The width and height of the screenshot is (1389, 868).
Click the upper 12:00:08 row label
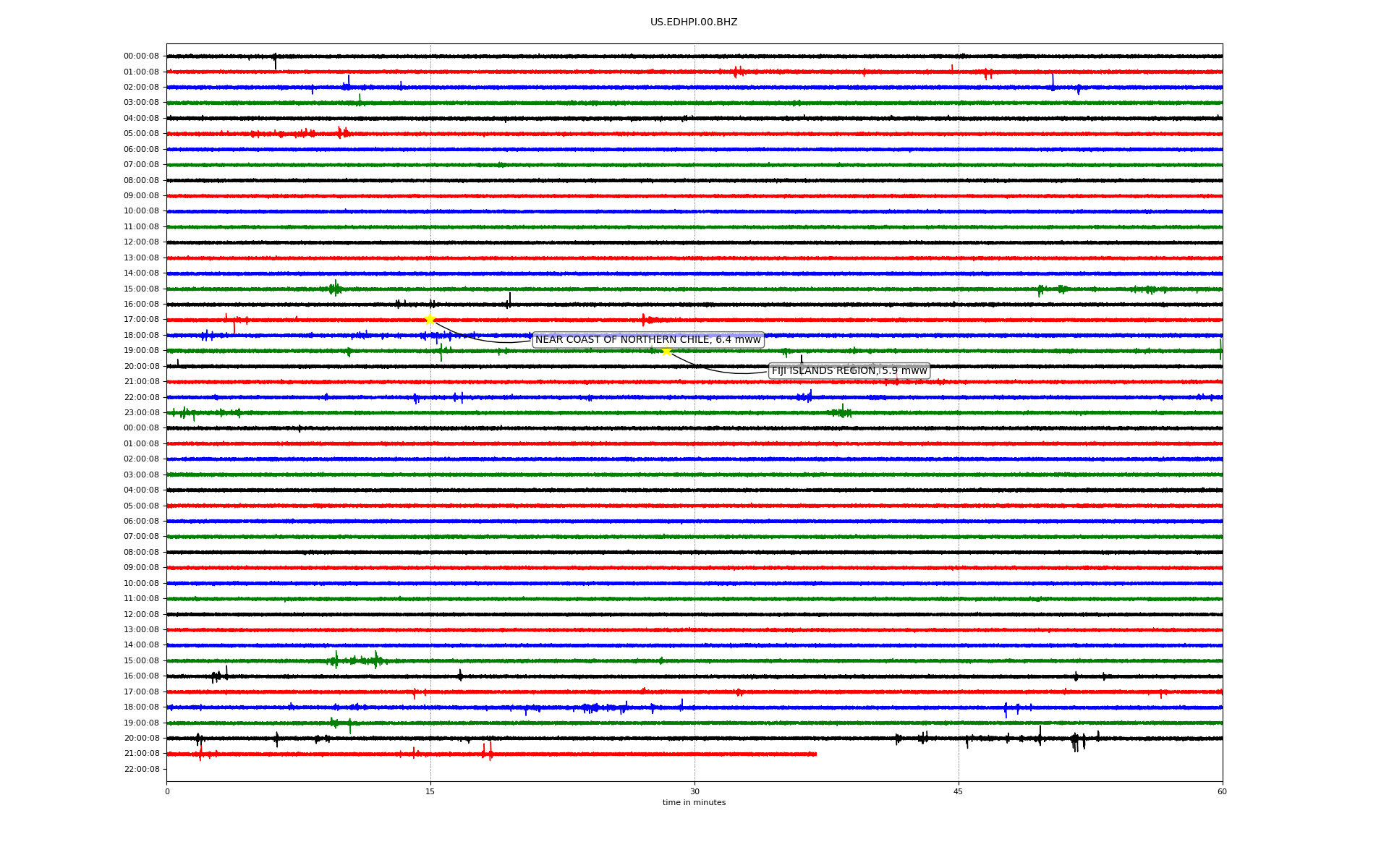tap(141, 242)
